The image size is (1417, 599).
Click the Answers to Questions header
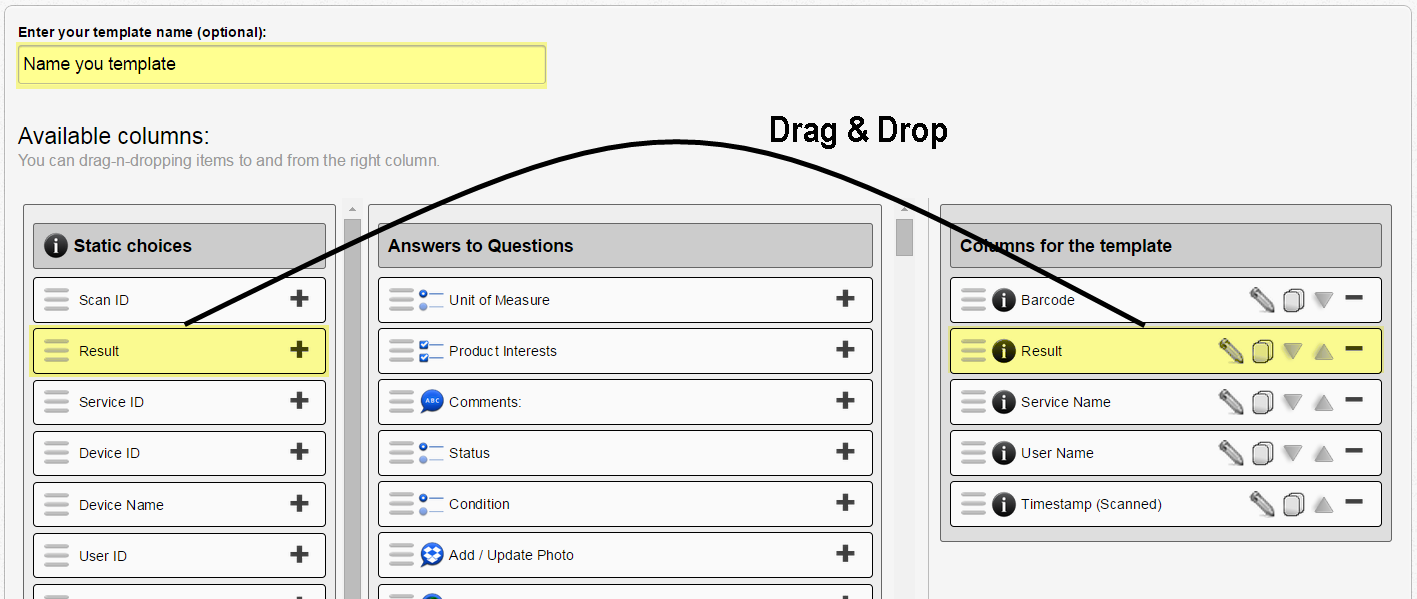[625, 246]
